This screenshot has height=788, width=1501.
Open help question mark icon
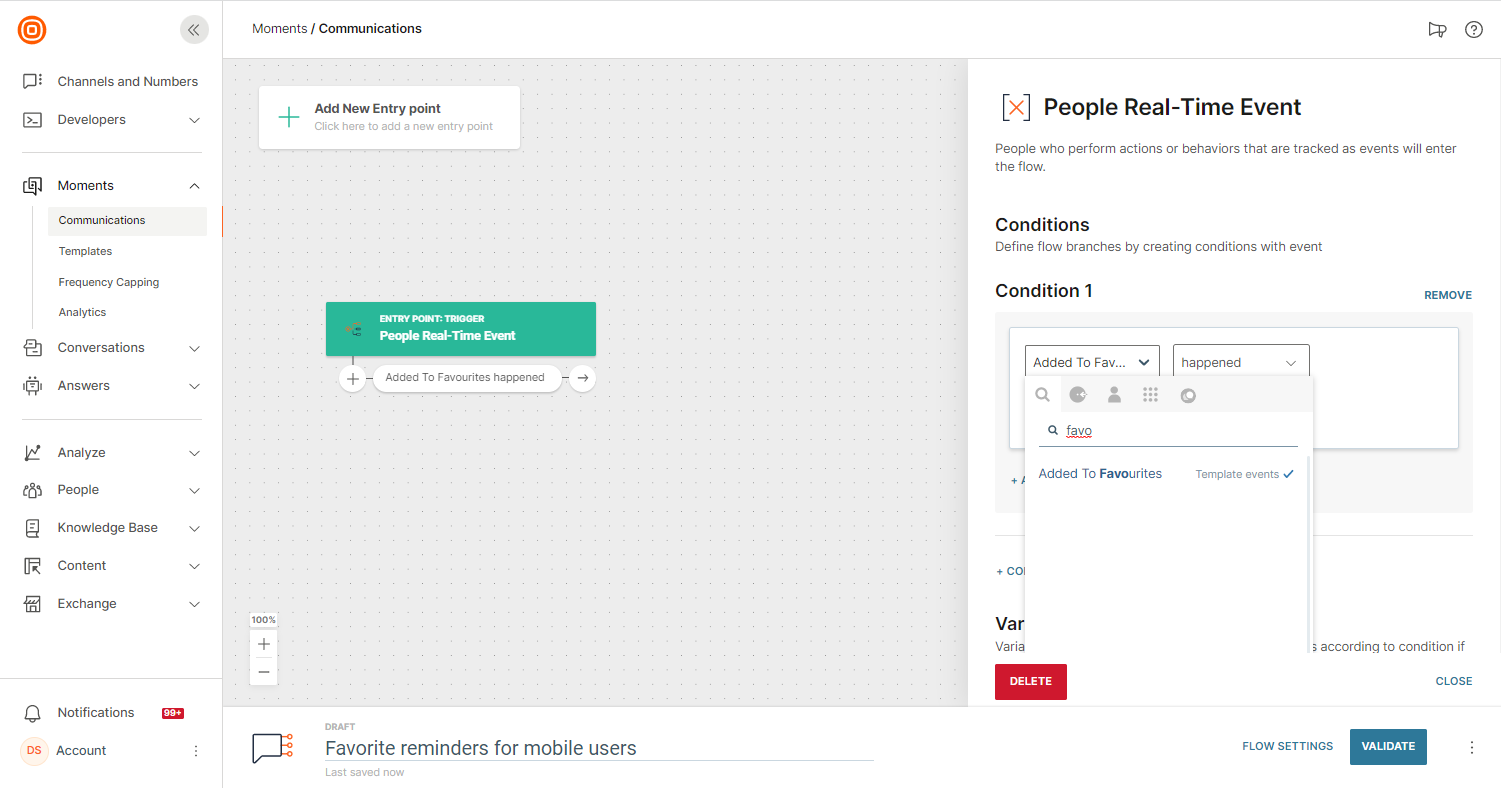pyautogui.click(x=1473, y=30)
